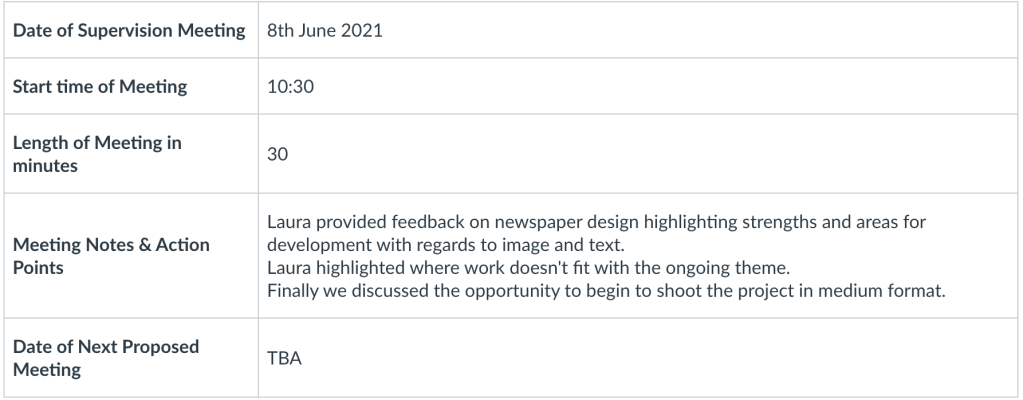Select the TBA next meeting value
The height and width of the screenshot is (400, 1023).
[x=285, y=358]
